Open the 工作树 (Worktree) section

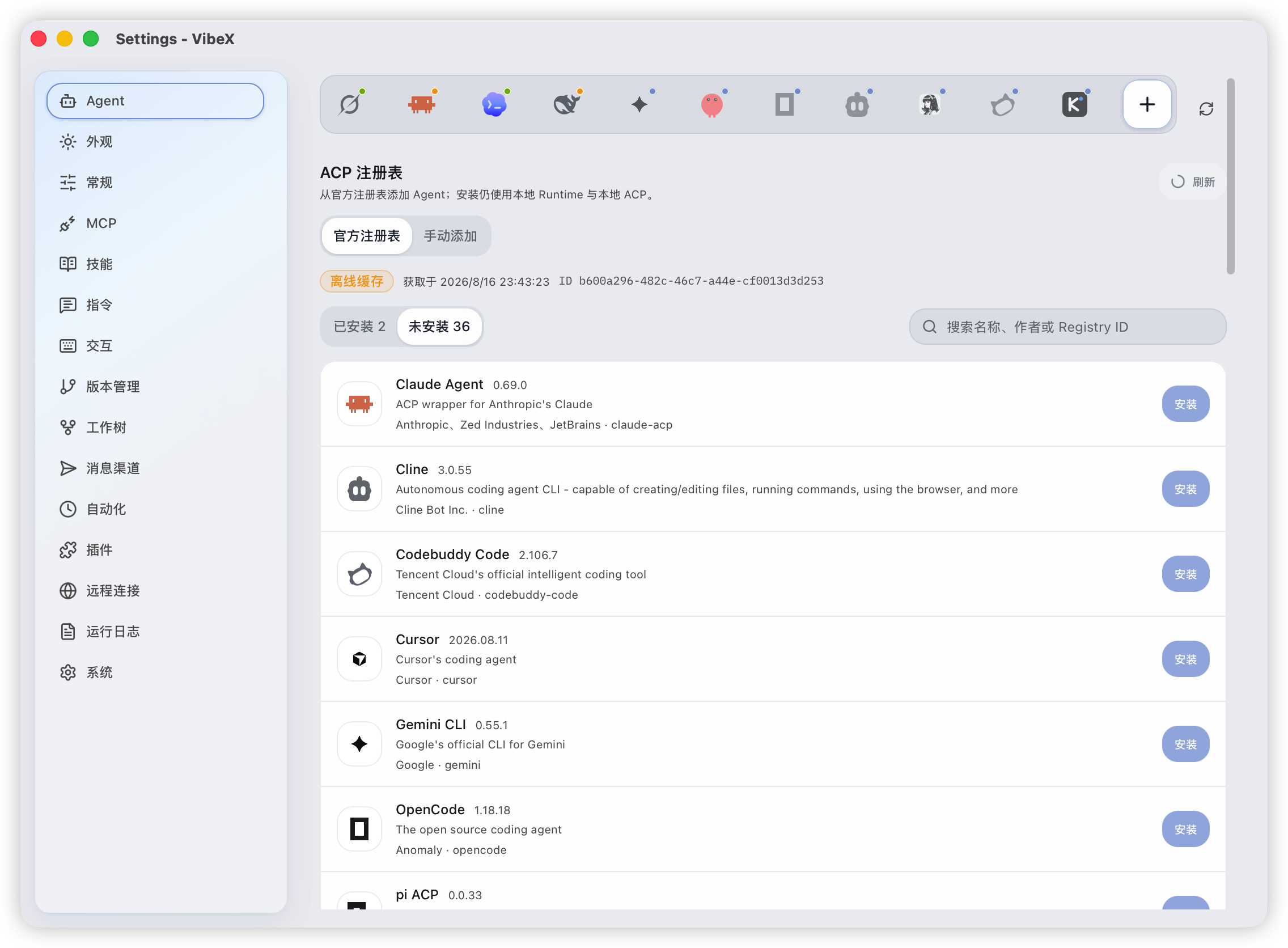[155, 428]
